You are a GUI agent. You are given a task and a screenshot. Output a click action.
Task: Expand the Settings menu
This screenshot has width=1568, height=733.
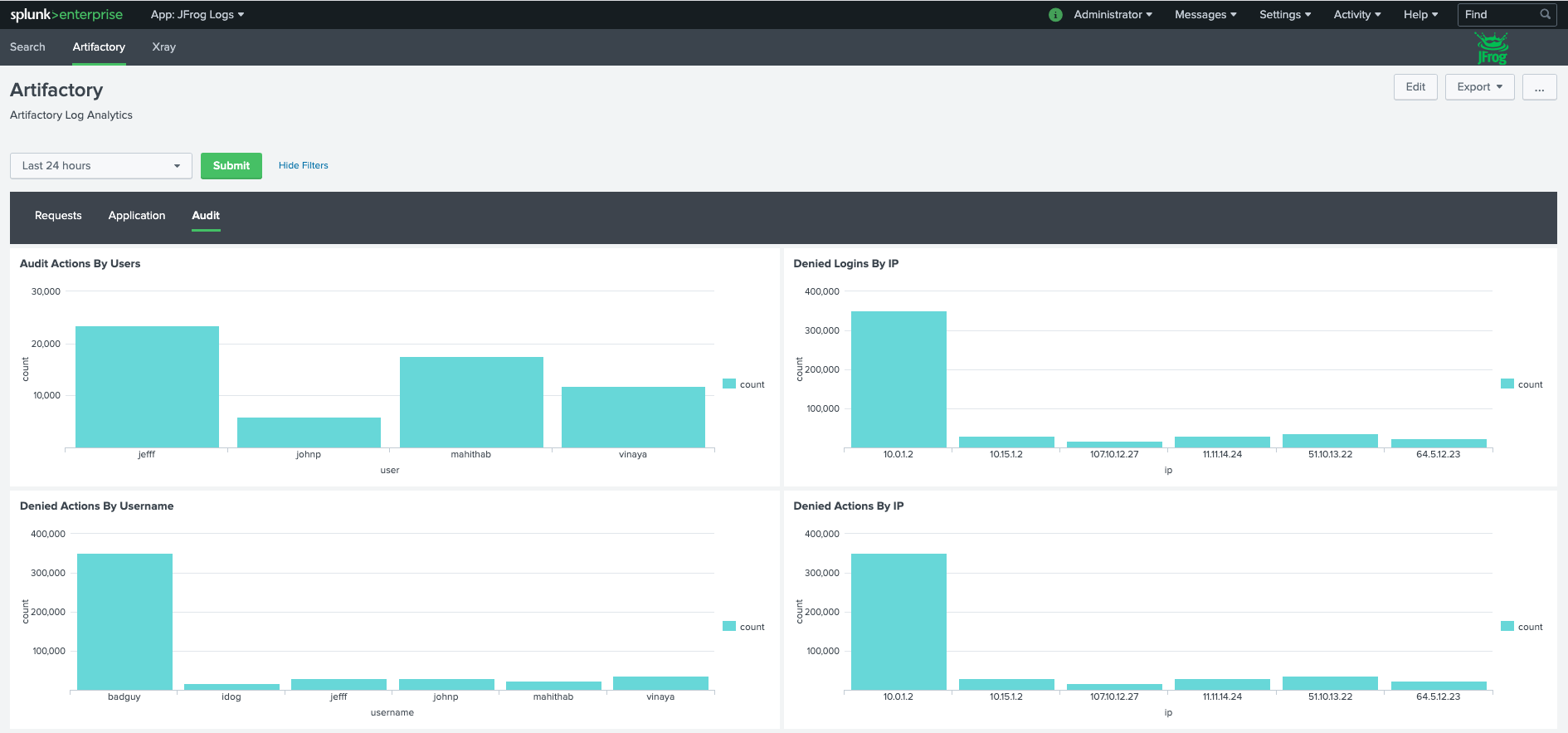tap(1285, 14)
